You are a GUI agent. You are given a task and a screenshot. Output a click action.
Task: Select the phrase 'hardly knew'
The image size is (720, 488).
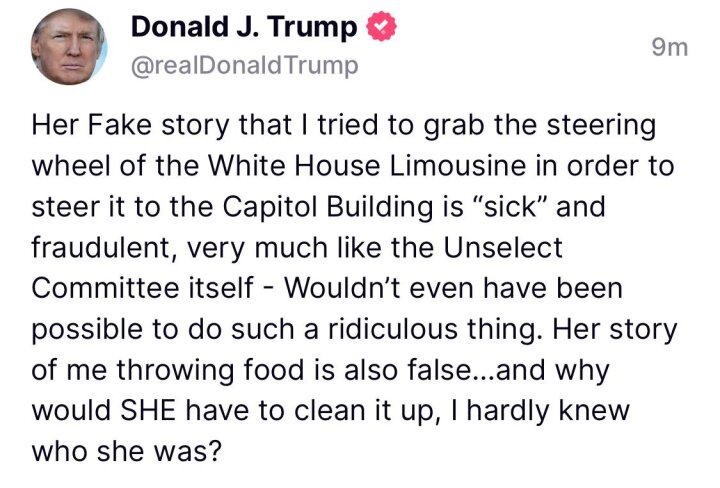pos(548,410)
